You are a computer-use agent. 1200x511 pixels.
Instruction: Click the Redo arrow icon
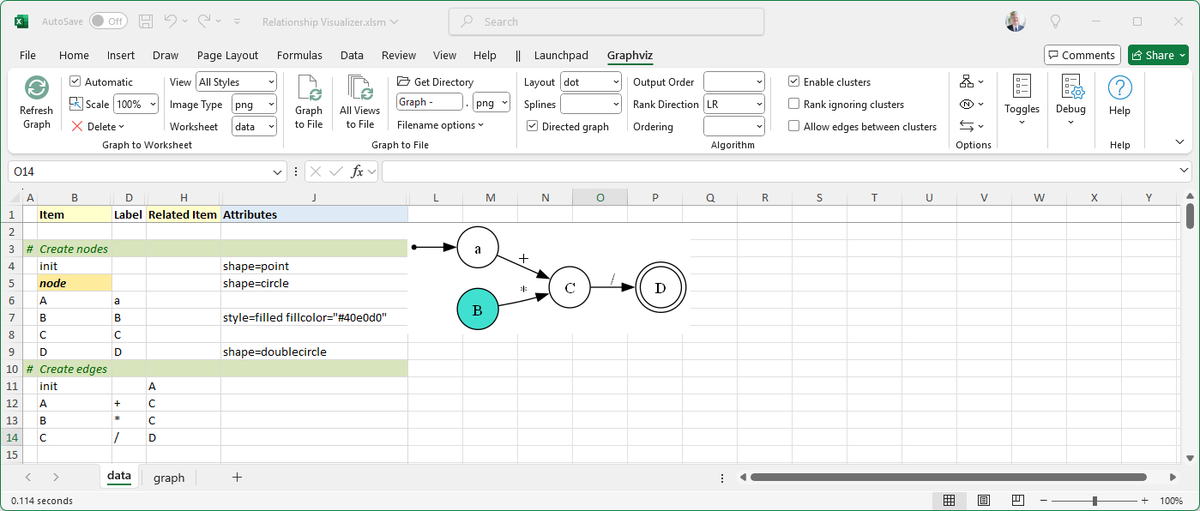pos(205,21)
